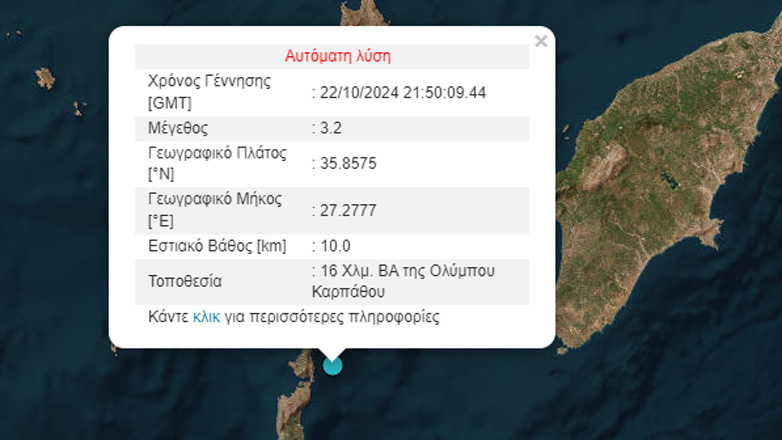782x440 pixels.
Task: Click the 'Τοποθεσία' label
Action: [x=185, y=281]
